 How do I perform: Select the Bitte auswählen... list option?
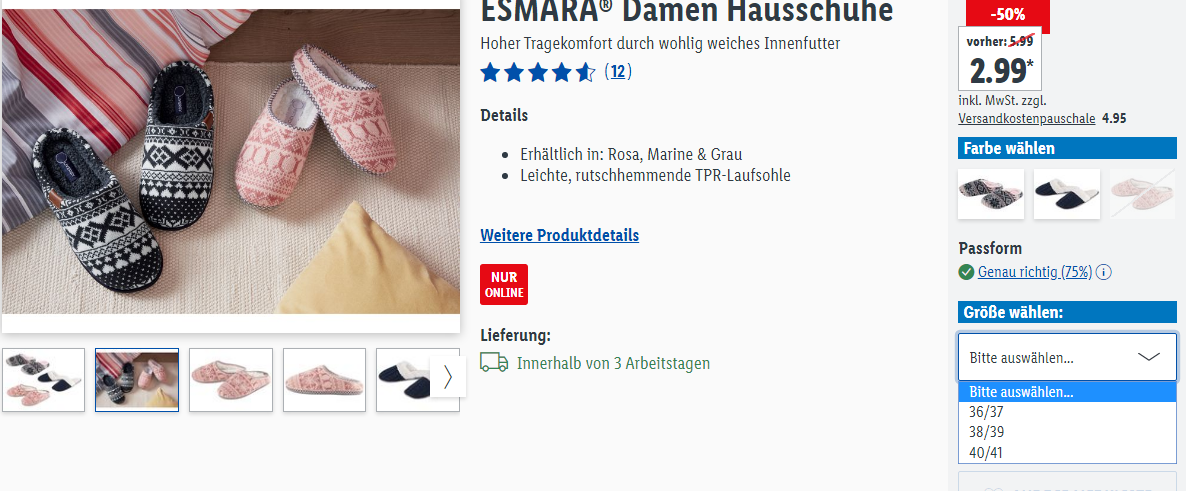point(1067,392)
